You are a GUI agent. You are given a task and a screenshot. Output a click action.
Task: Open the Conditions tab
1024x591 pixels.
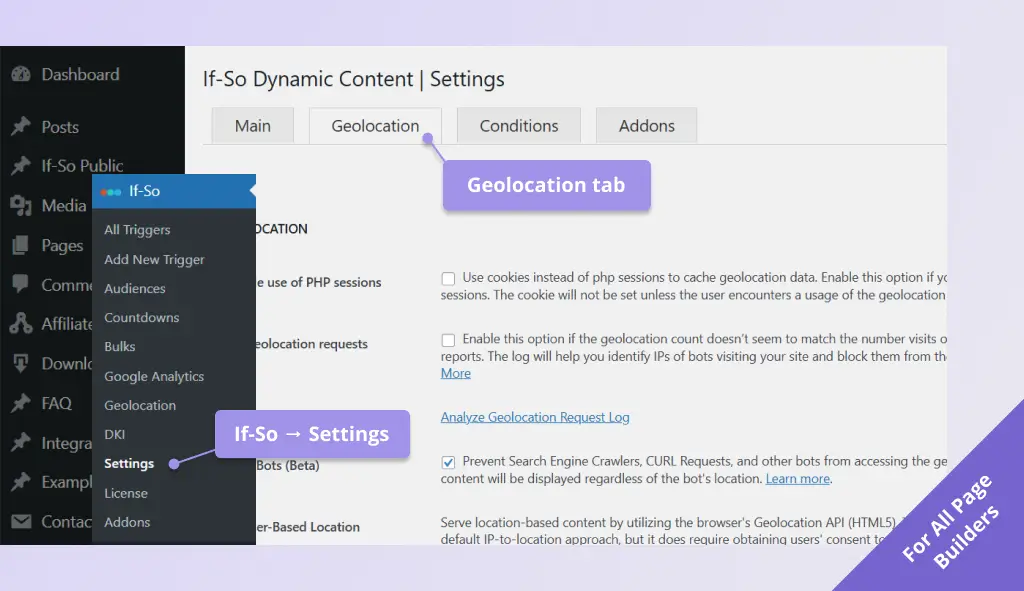pyautogui.click(x=518, y=126)
